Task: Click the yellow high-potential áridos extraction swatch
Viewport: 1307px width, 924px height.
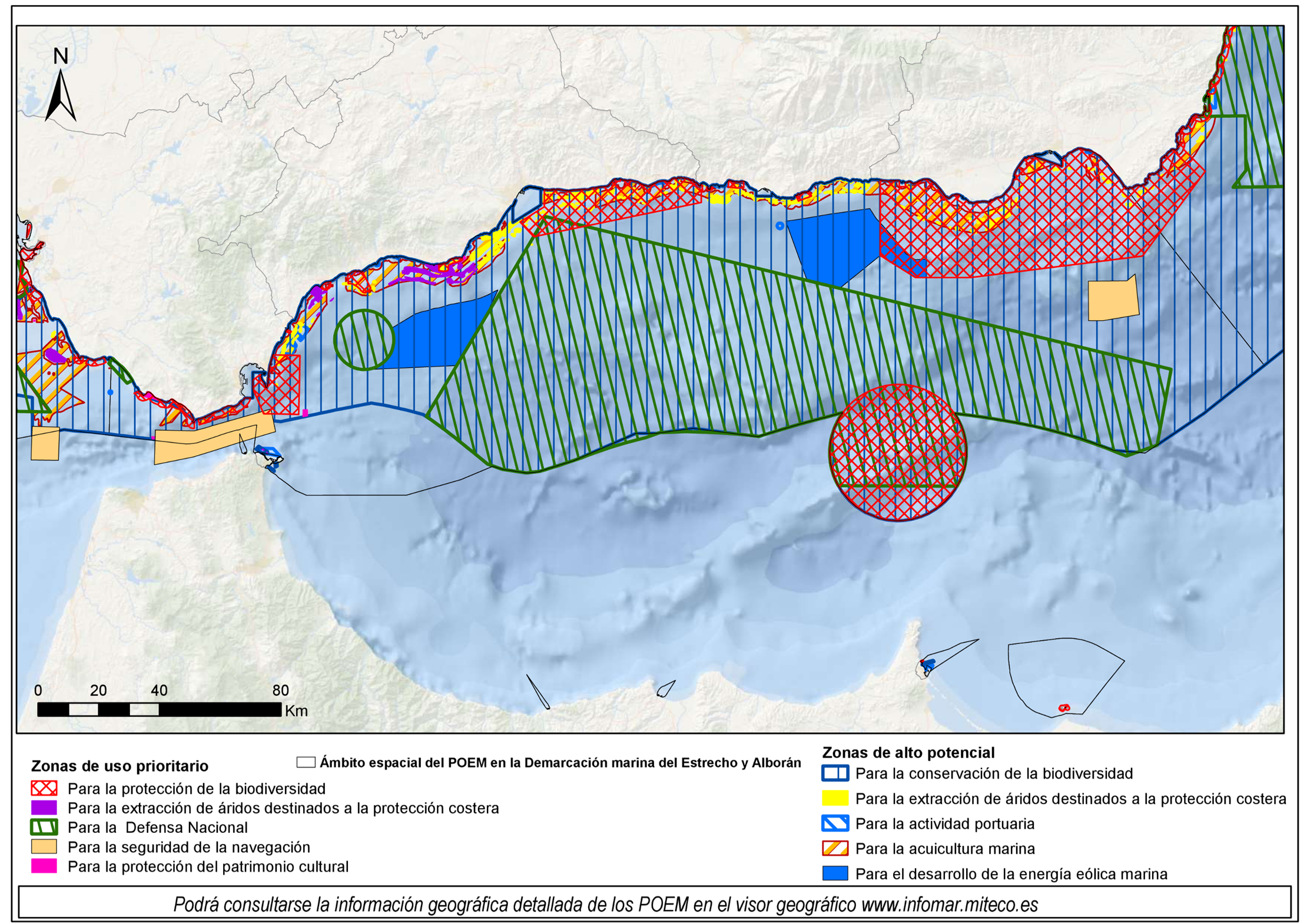Action: tap(835, 798)
